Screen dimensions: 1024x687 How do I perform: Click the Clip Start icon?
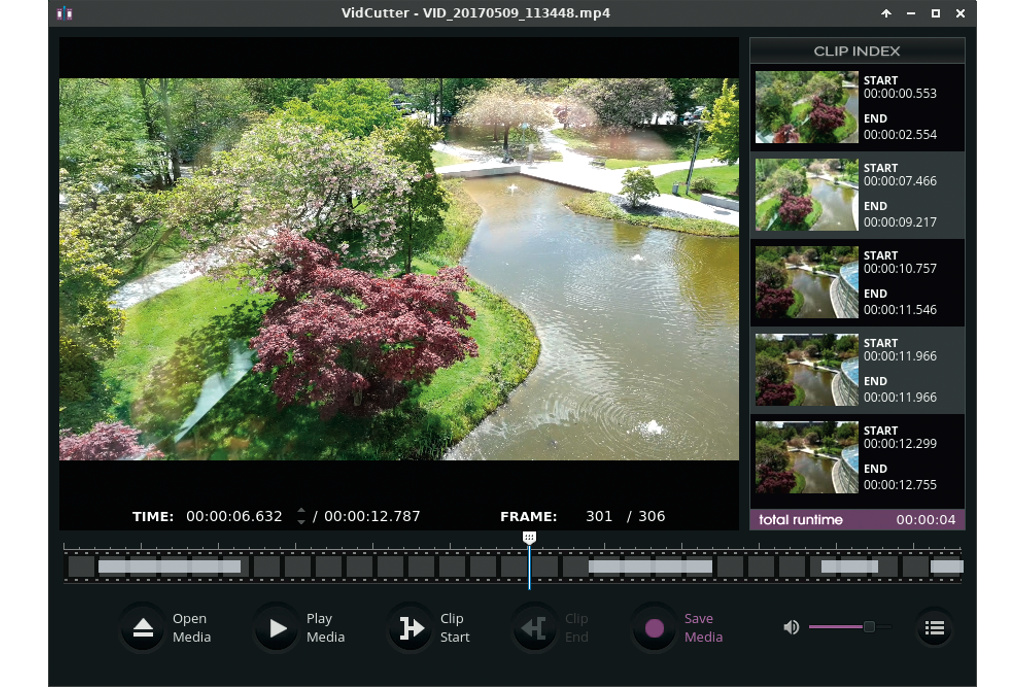click(410, 628)
